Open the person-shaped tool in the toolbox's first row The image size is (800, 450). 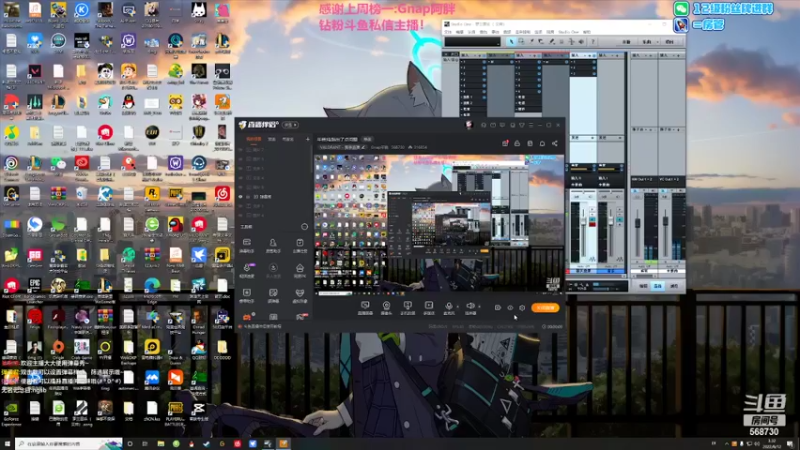coord(273,244)
